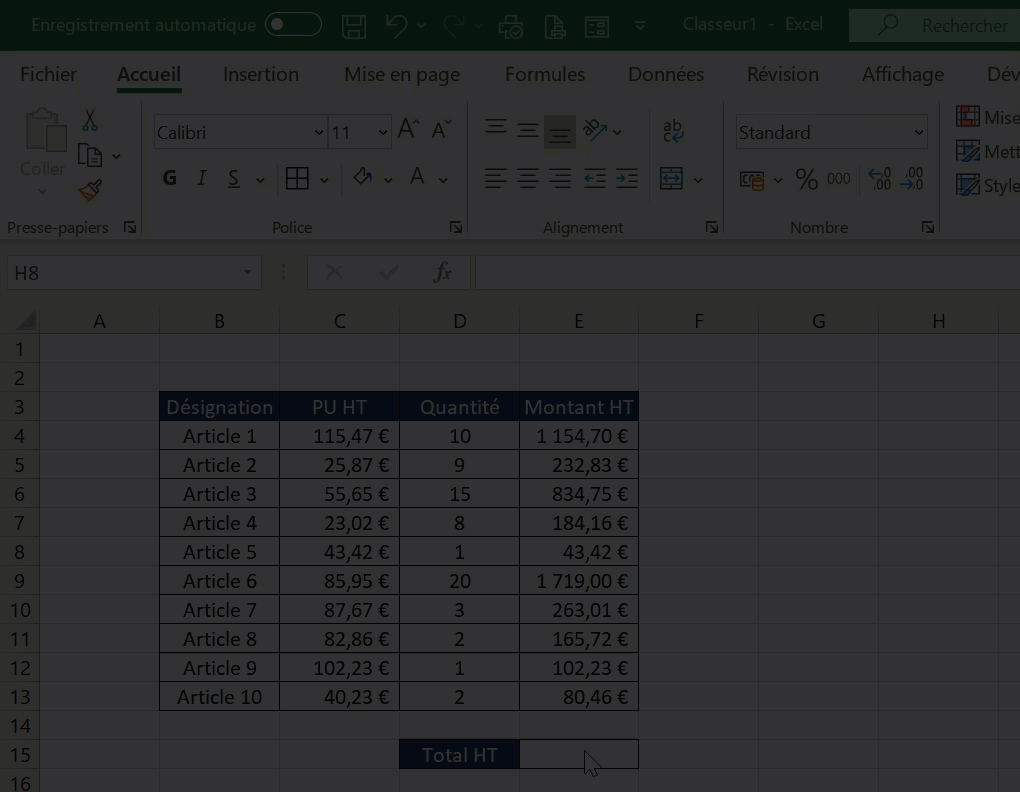Click the Cut scissors icon
The width and height of the screenshot is (1020, 792).
click(90, 121)
